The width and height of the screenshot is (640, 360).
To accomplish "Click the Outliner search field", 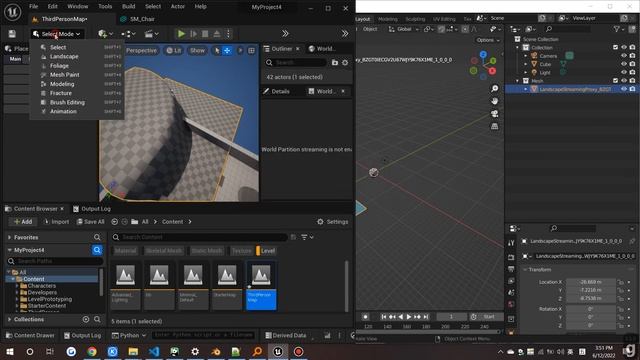I will 296,62.
